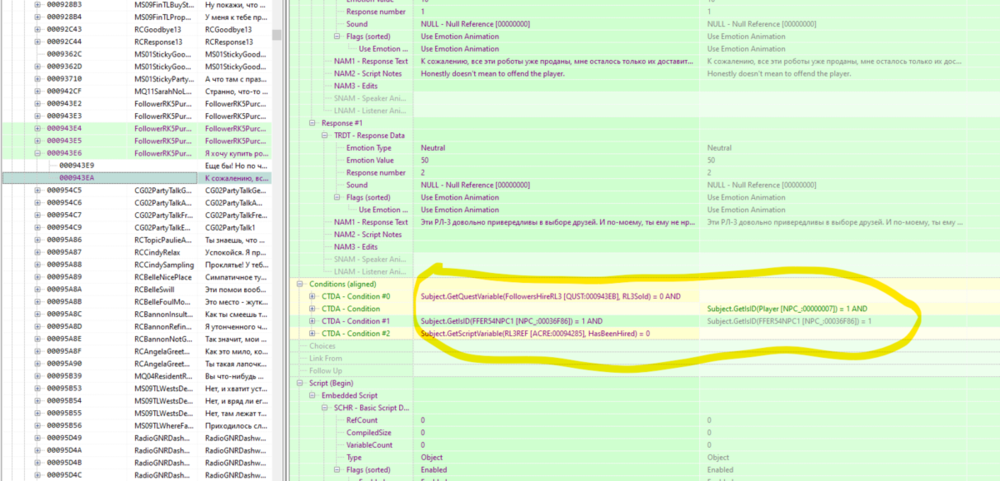
Task: Click the 'Я хочу купить ро...' text cell
Action: [x=237, y=153]
